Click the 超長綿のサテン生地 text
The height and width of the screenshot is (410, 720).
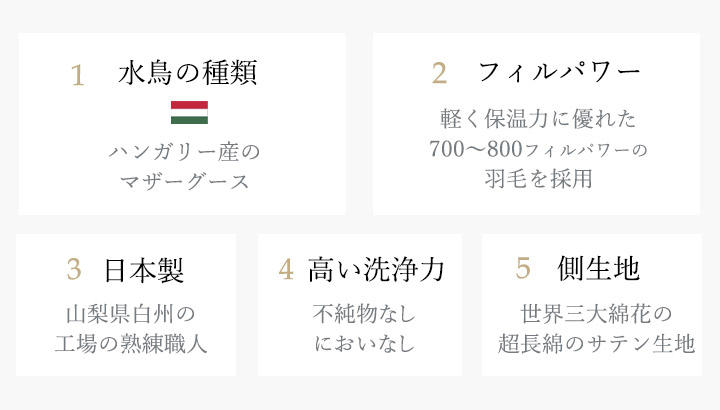[x=596, y=344]
